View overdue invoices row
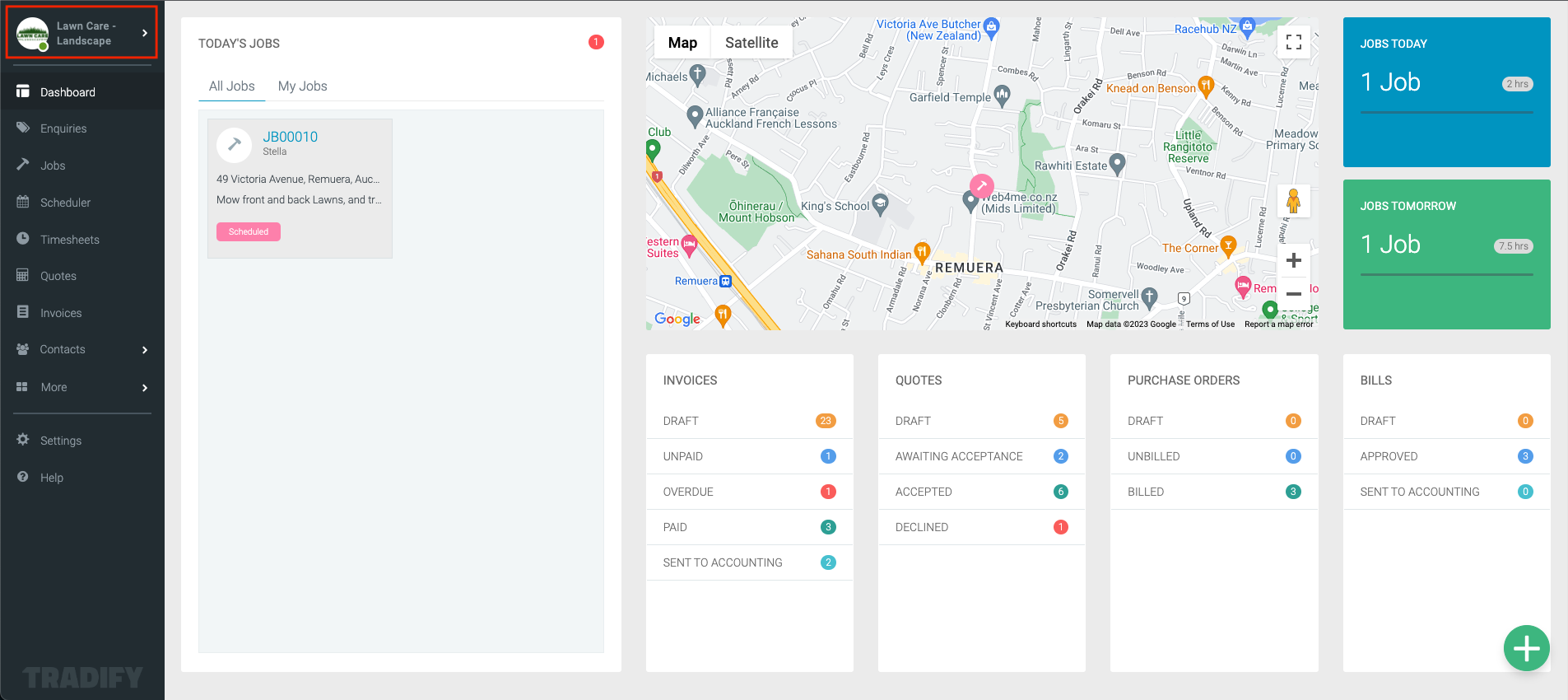Viewport: 1568px width, 700px height. click(749, 492)
